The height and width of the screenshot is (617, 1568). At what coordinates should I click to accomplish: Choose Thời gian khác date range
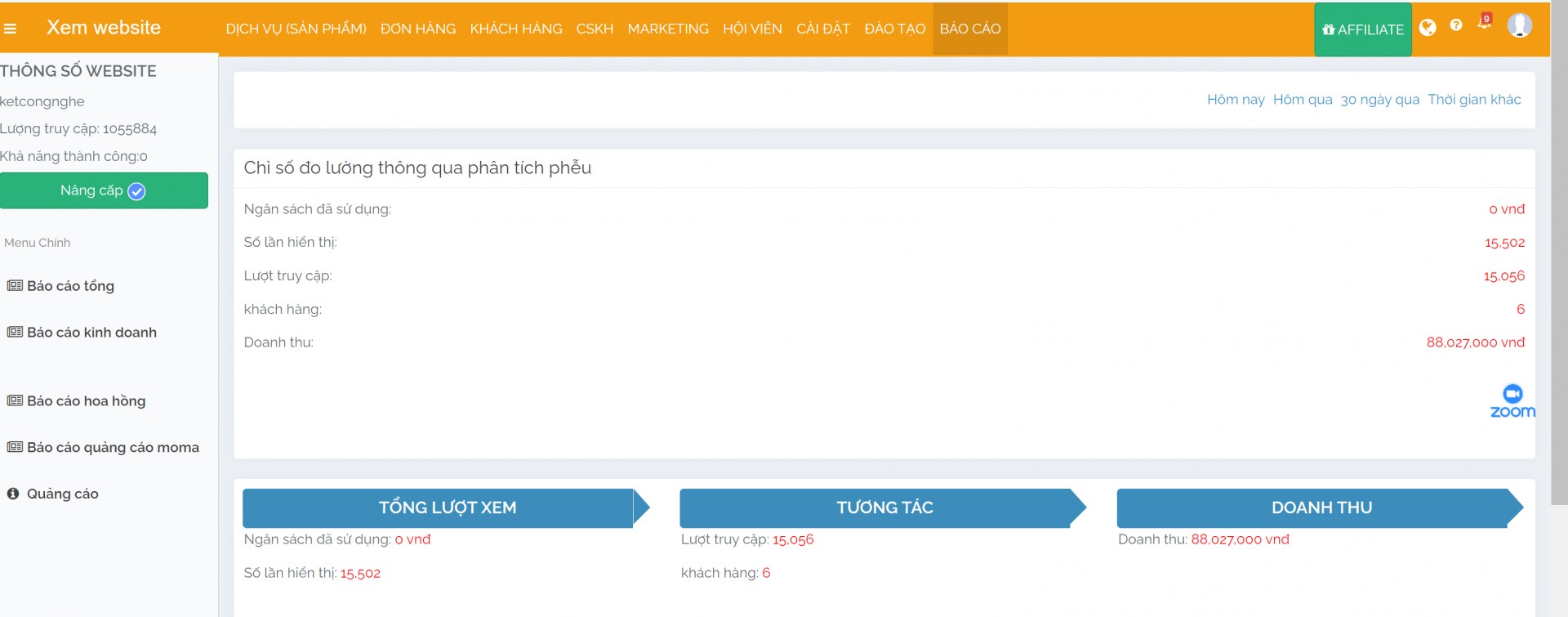[x=1474, y=100]
